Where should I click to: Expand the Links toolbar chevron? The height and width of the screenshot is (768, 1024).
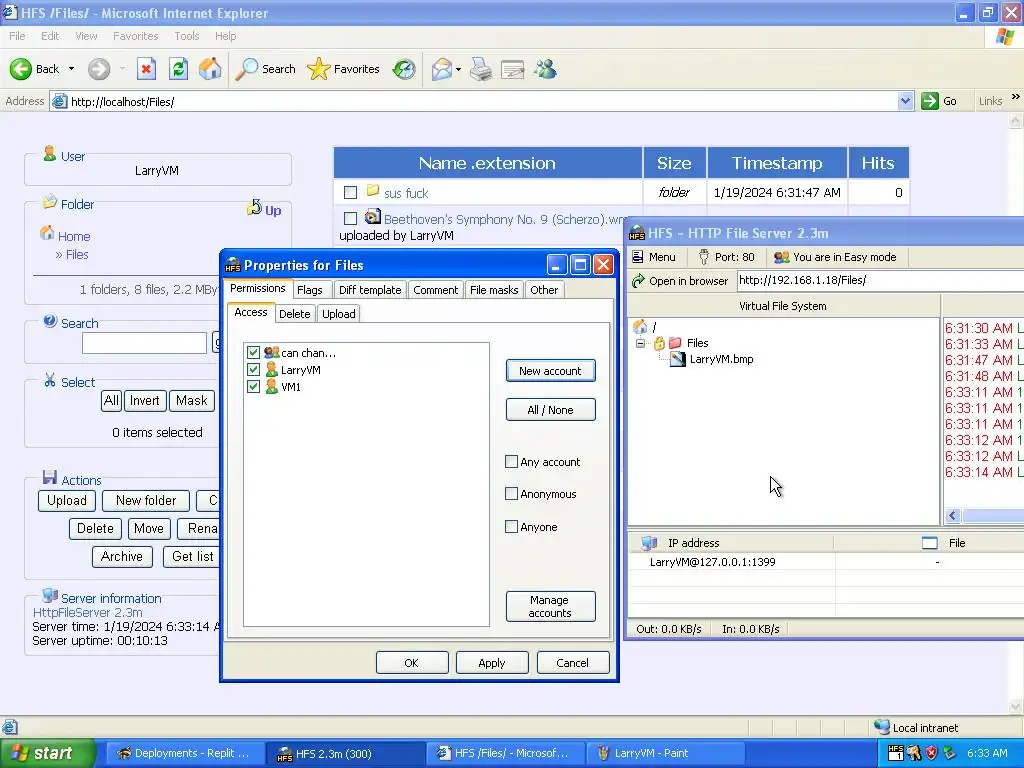click(x=1016, y=97)
